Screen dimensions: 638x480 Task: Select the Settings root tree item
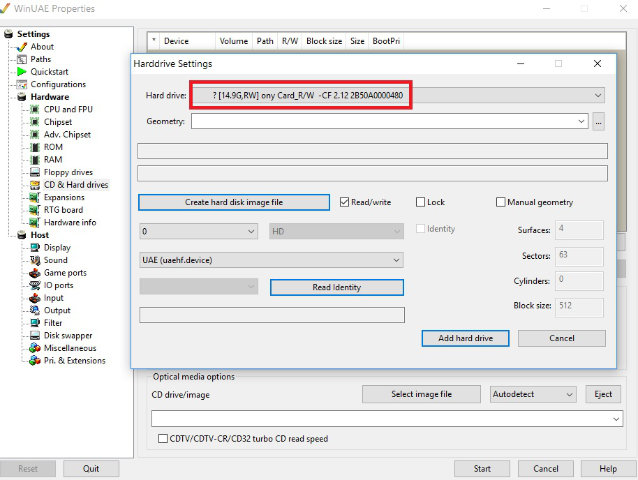(33, 34)
